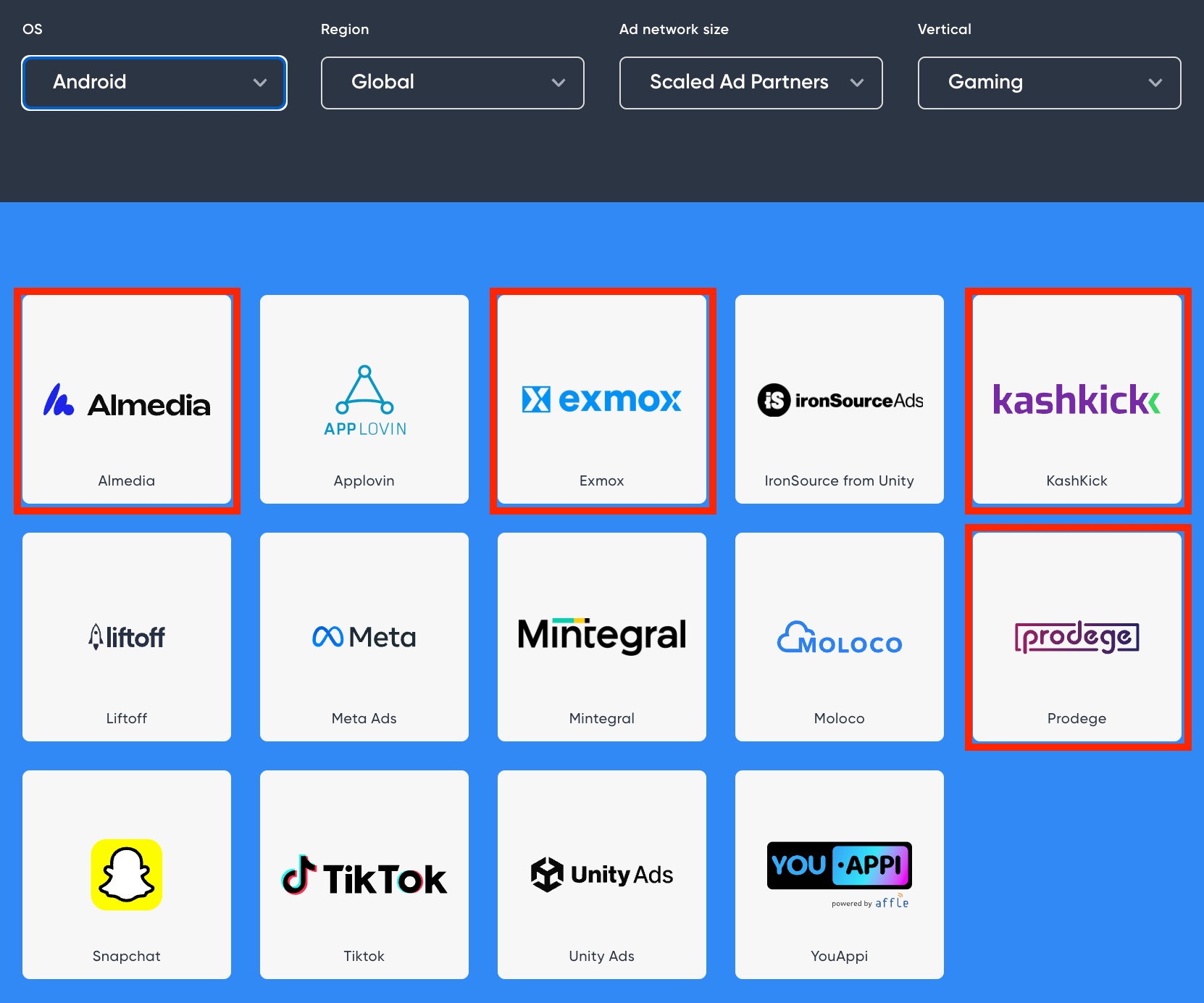The image size is (1204, 1003).
Task: Select the Exmox card label
Action: [602, 480]
